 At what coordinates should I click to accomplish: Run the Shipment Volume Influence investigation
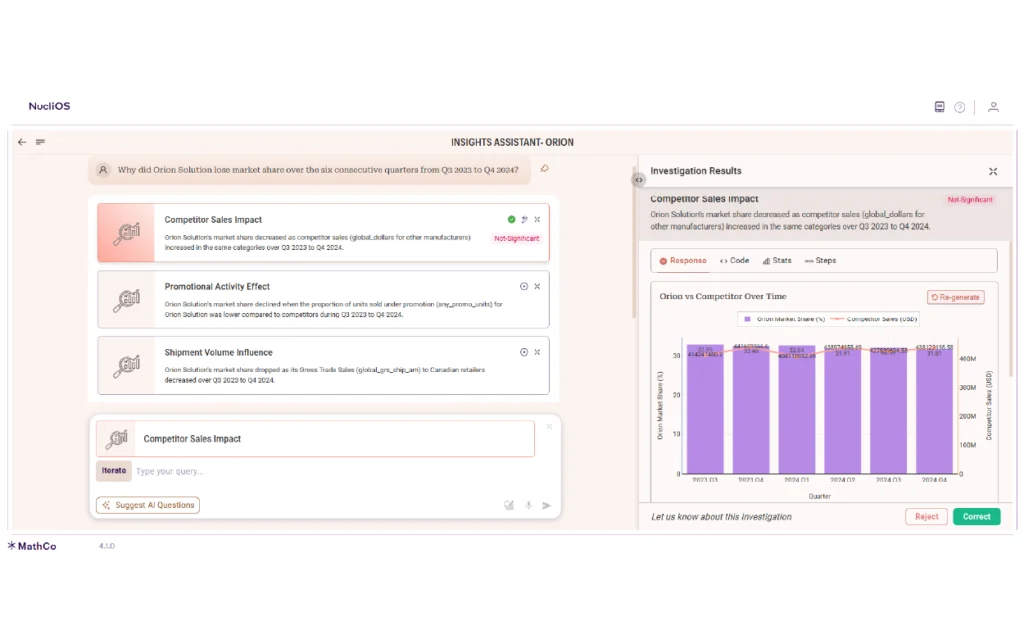click(x=524, y=352)
